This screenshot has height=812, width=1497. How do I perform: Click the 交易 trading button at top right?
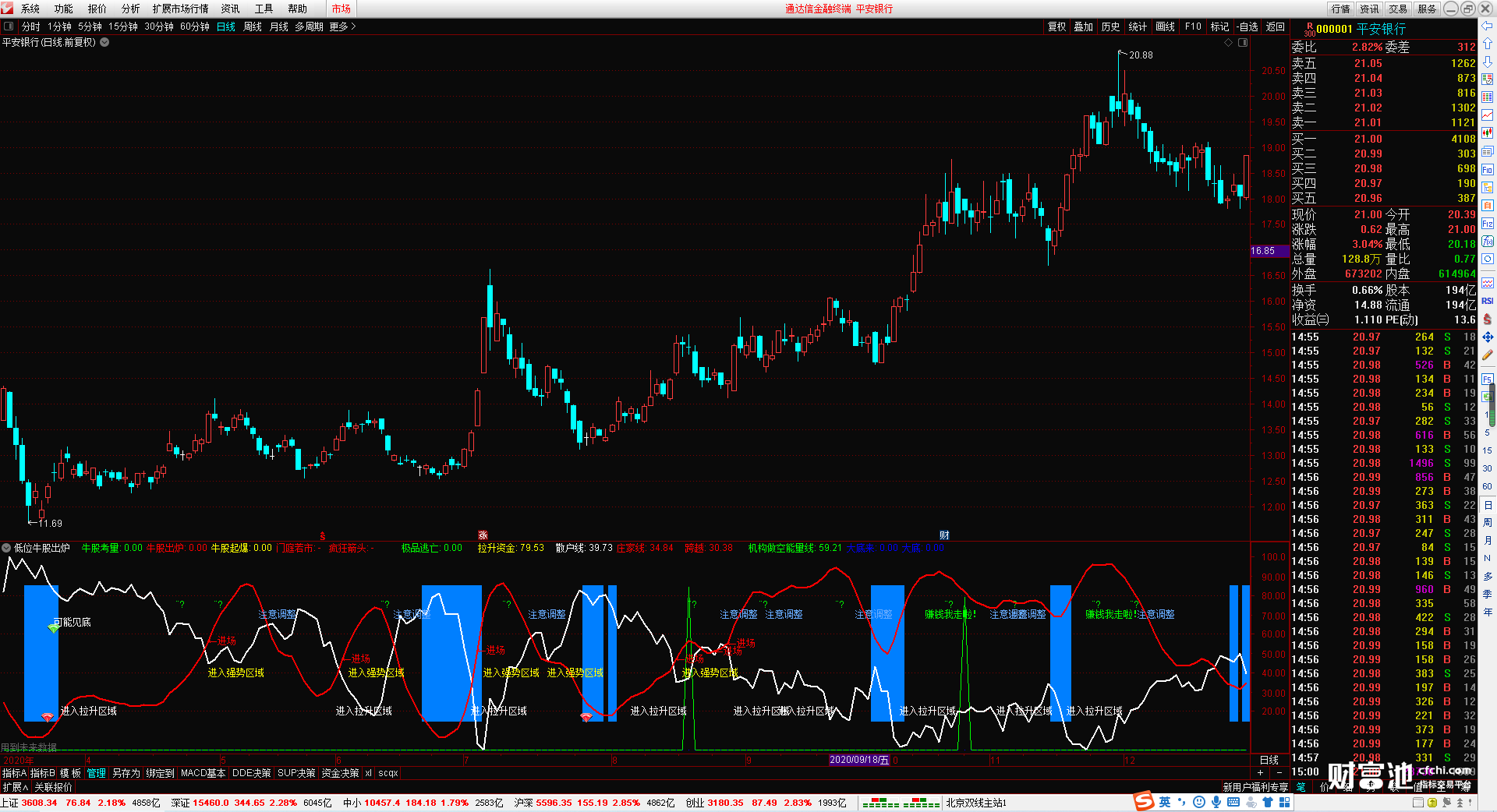pos(1398,9)
